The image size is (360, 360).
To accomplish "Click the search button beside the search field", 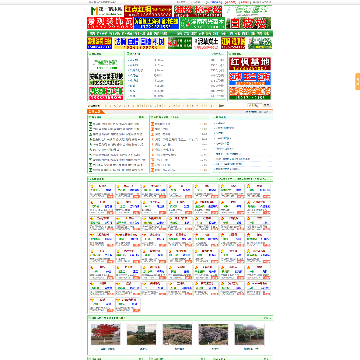I will tap(267, 106).
